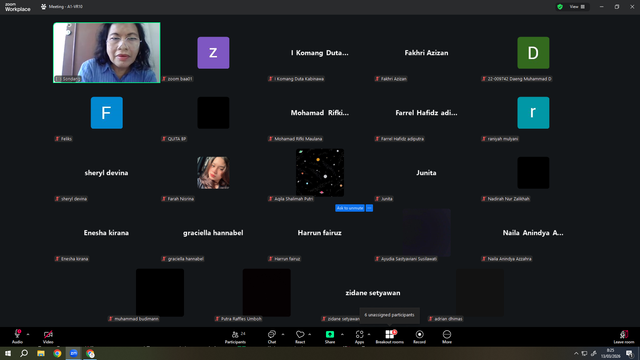The height and width of the screenshot is (360, 640).
Task: Expand share options arrow beside Share
Action: coord(342,334)
